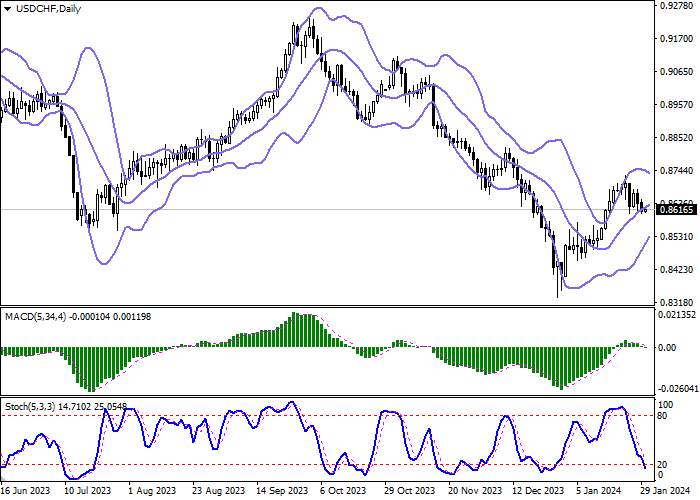The image size is (700, 500).
Task: Click the MACD scale value 0.021352
Action: point(677,315)
